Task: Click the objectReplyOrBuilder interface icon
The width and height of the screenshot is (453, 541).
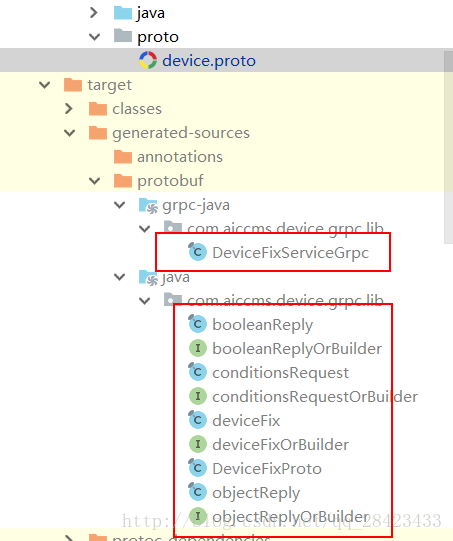Action: (x=198, y=516)
